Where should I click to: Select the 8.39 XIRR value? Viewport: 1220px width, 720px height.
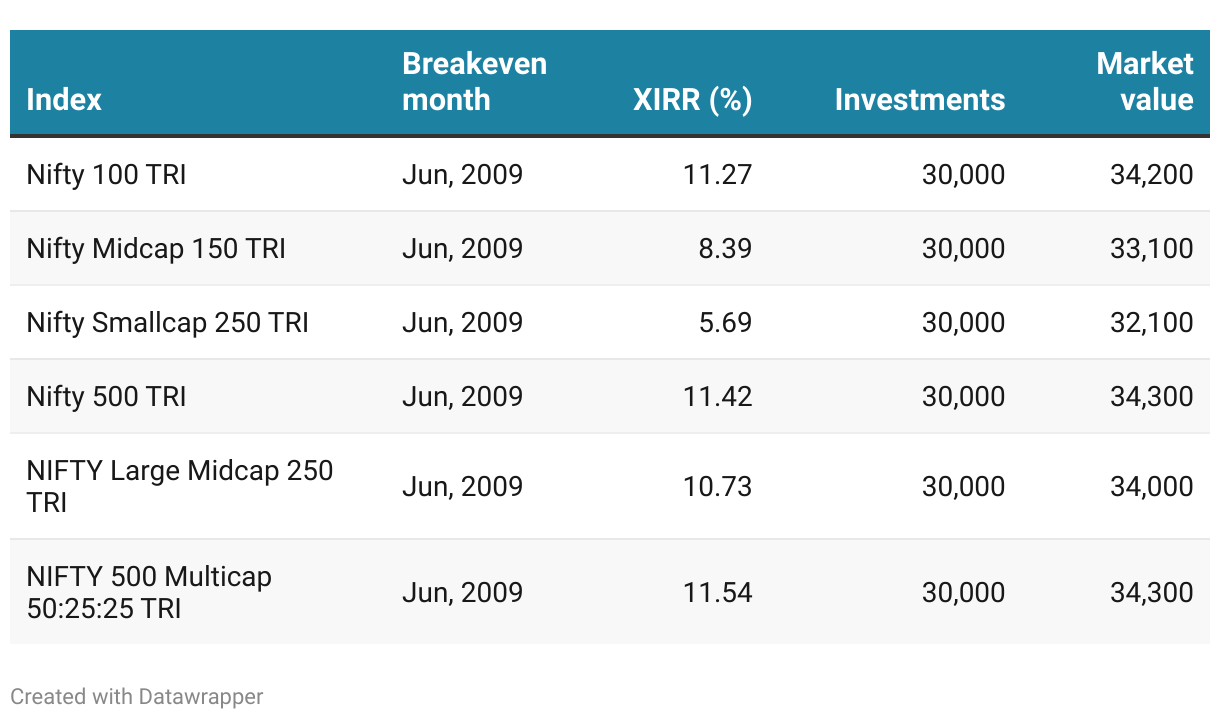coord(725,249)
